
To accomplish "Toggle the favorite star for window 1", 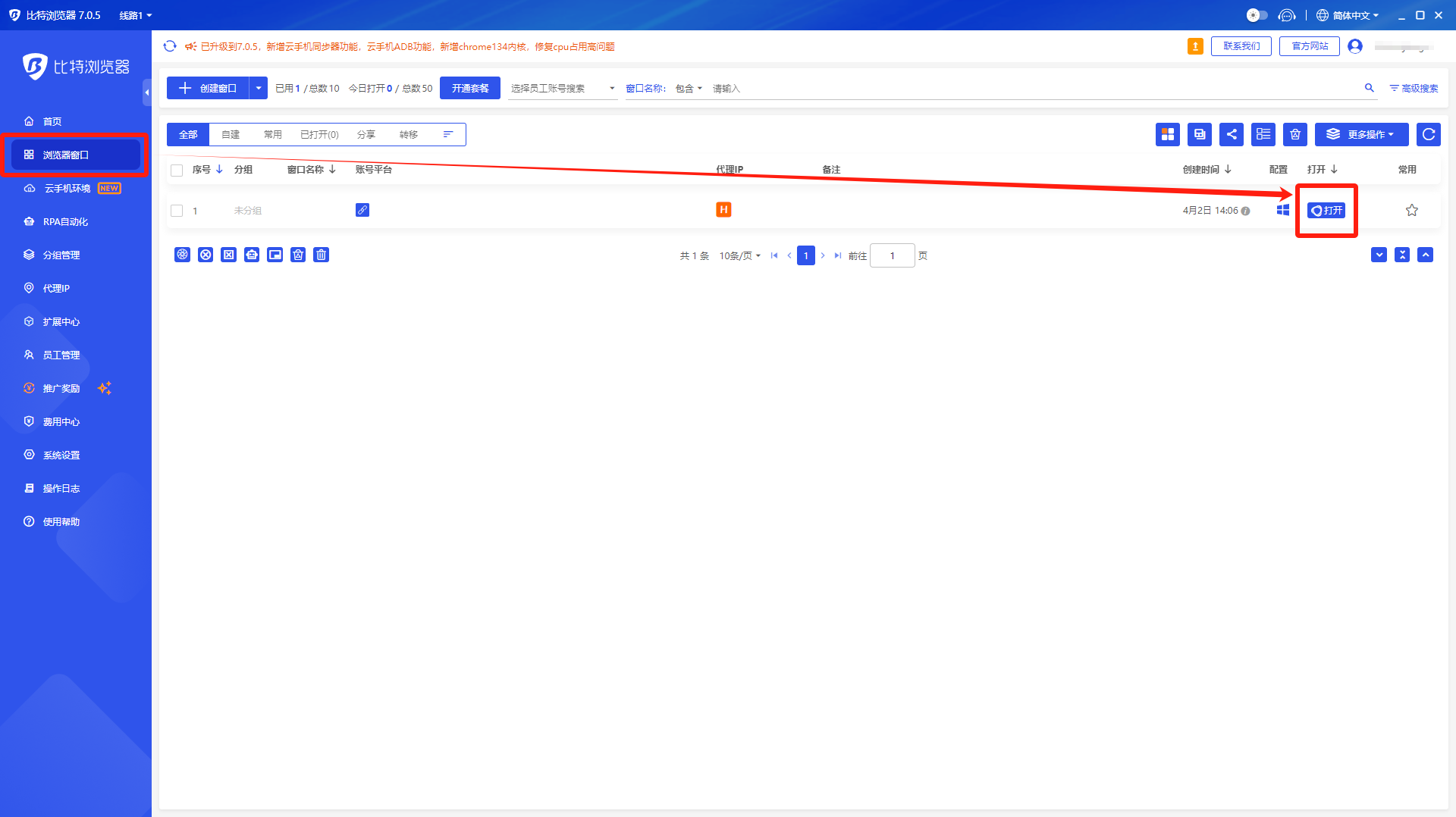I will [1411, 210].
